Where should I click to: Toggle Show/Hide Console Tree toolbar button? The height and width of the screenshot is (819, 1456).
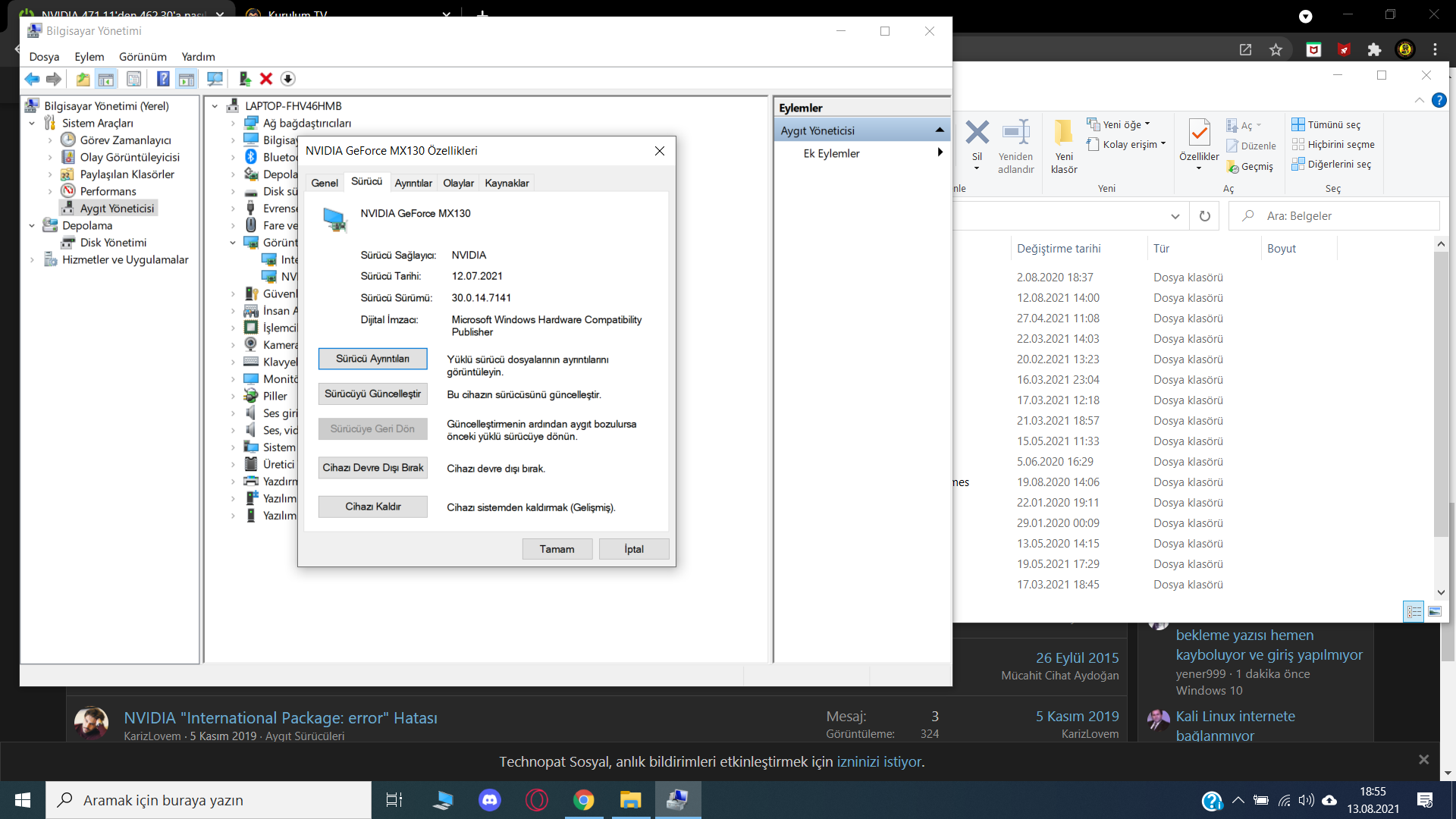(x=106, y=79)
